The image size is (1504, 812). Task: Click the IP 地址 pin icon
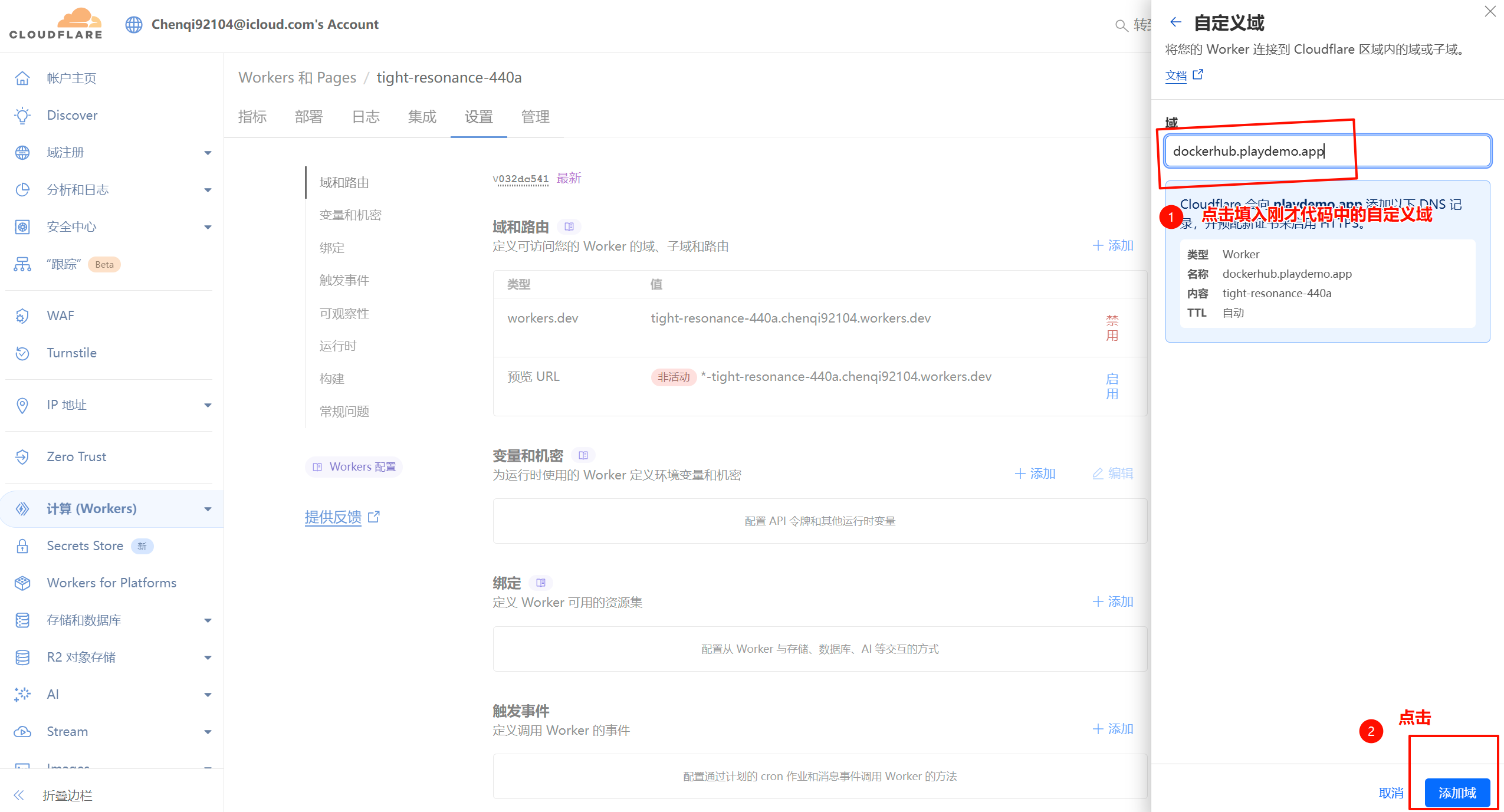(x=22, y=405)
